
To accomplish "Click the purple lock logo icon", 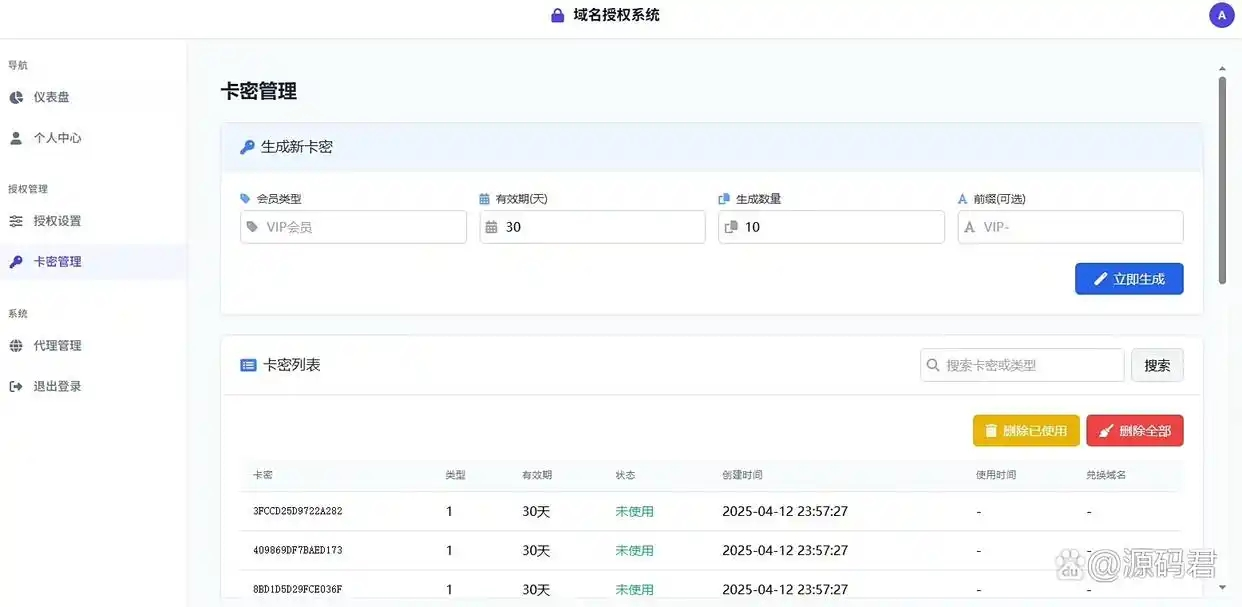I will pos(558,16).
